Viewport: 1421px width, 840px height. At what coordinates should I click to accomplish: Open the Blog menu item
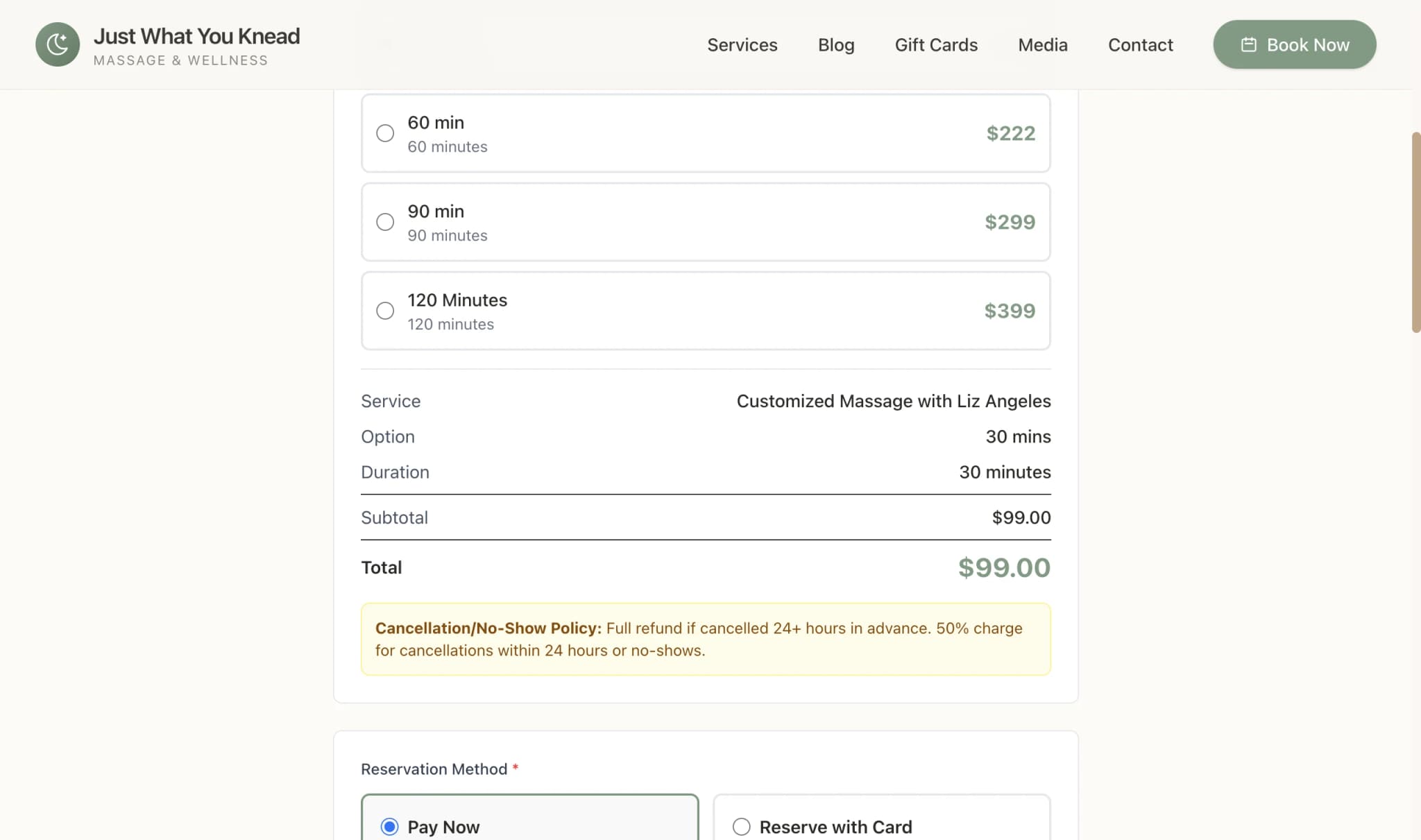click(x=836, y=44)
